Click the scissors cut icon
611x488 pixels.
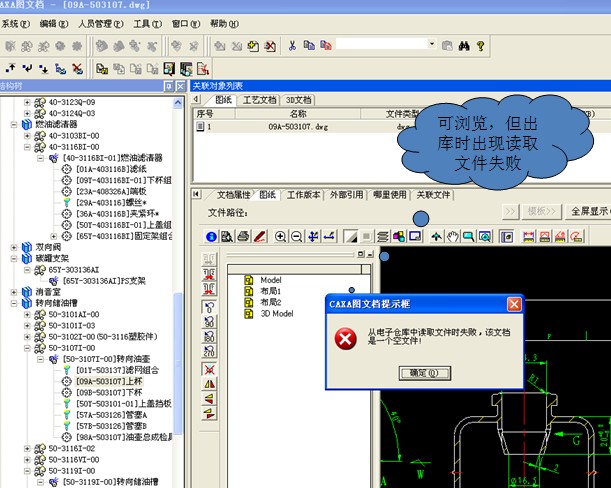coord(292,46)
